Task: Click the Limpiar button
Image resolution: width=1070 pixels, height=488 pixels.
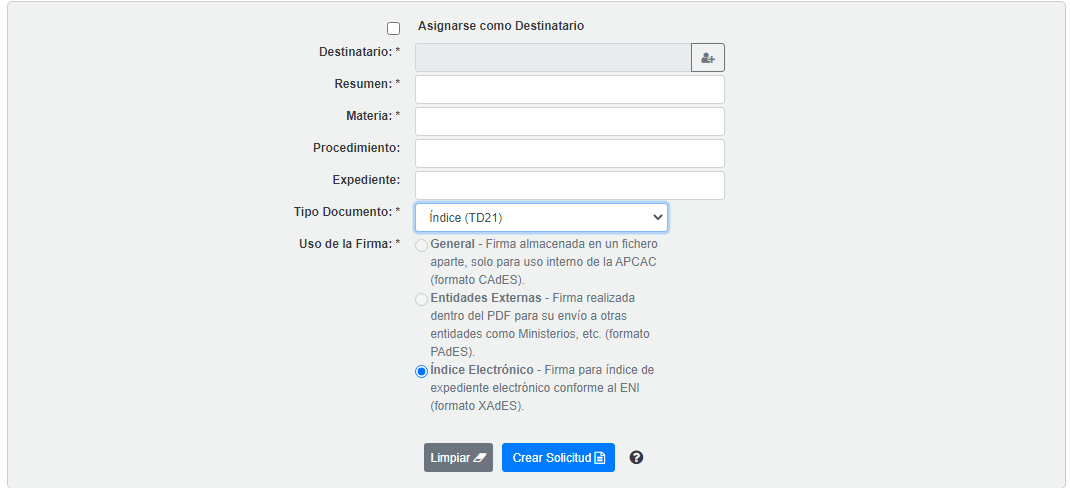Action: tap(458, 457)
